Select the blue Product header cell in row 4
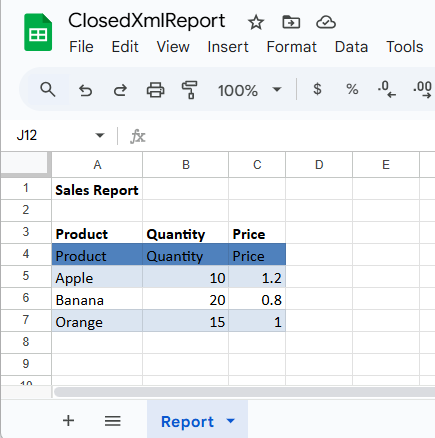The height and width of the screenshot is (438, 435). [97, 255]
